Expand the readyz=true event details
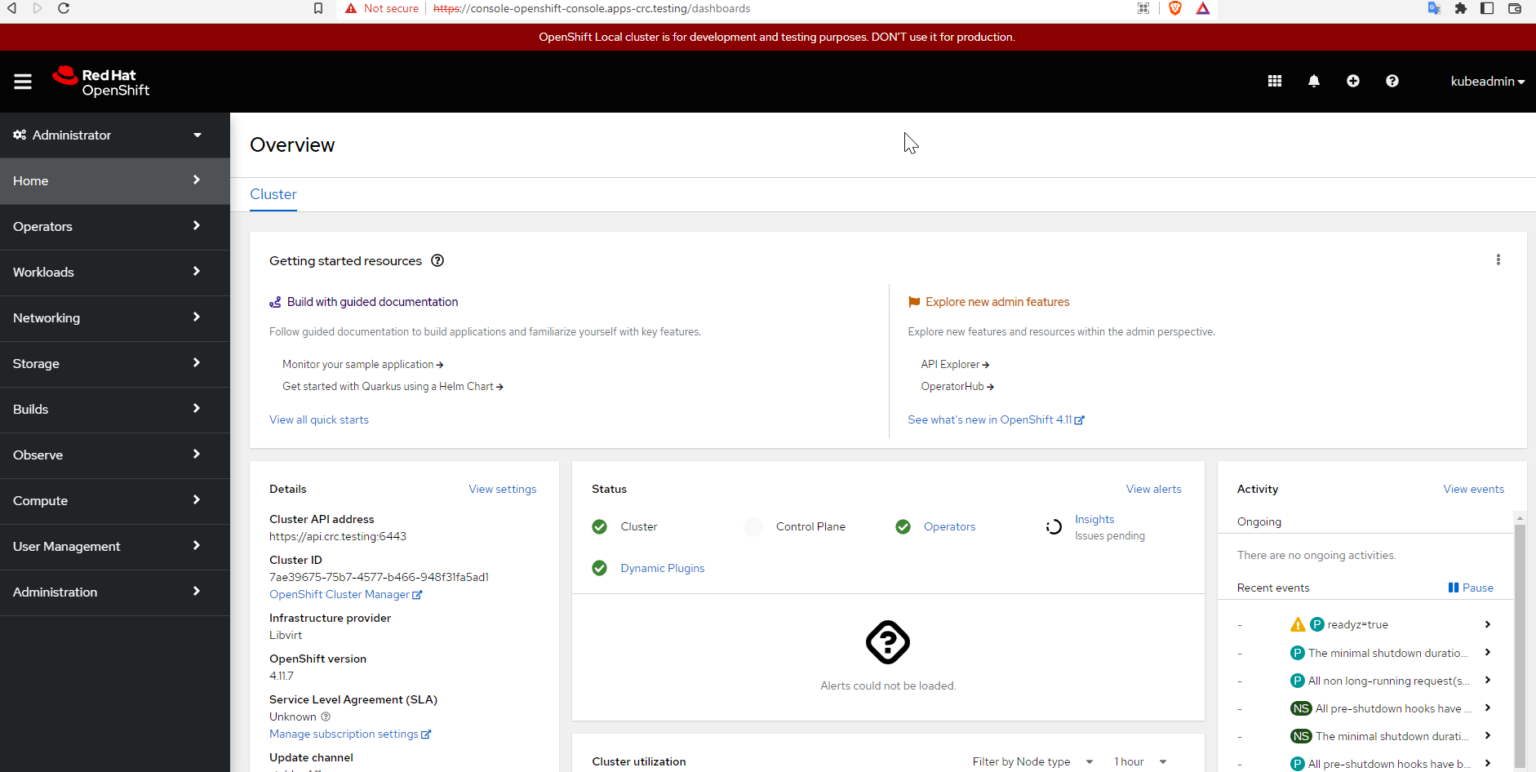 (1487, 624)
